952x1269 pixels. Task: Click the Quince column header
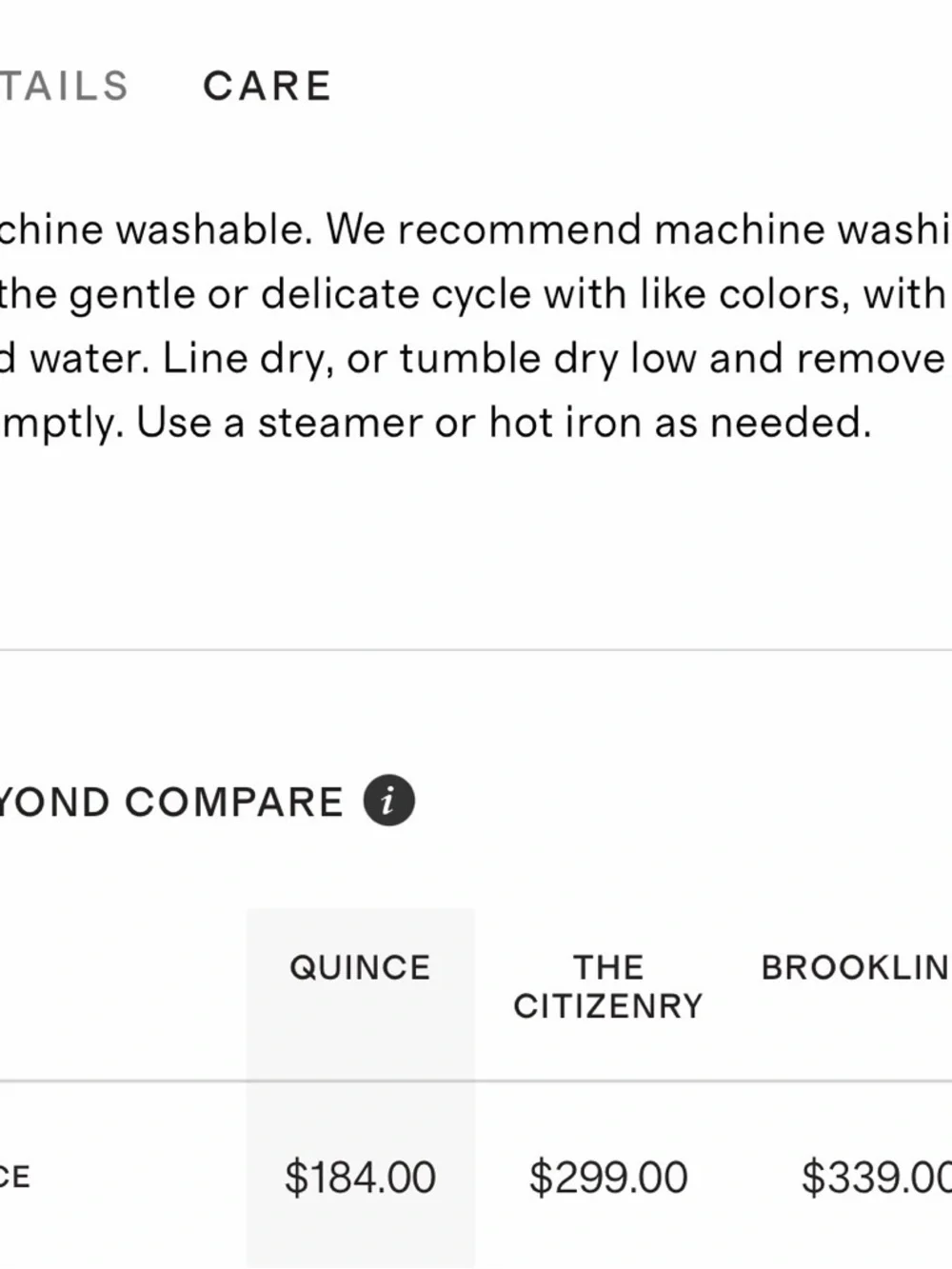pyautogui.click(x=360, y=967)
